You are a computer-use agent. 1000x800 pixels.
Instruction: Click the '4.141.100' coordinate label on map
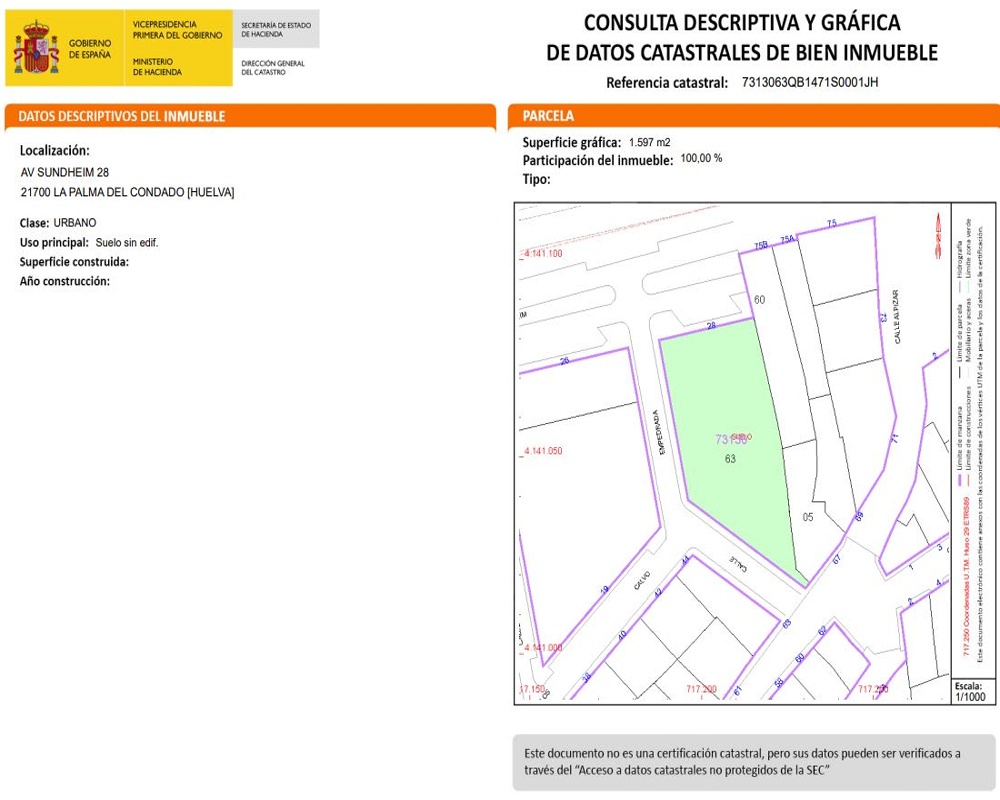coord(543,253)
